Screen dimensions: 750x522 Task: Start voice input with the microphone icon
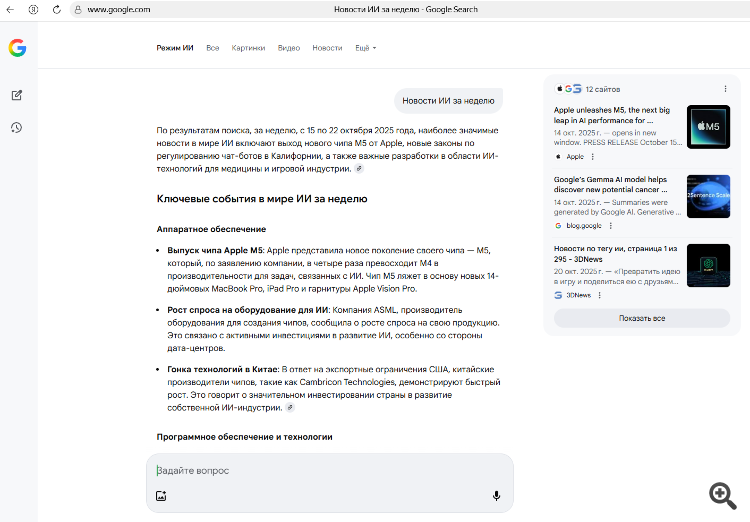tap(496, 496)
